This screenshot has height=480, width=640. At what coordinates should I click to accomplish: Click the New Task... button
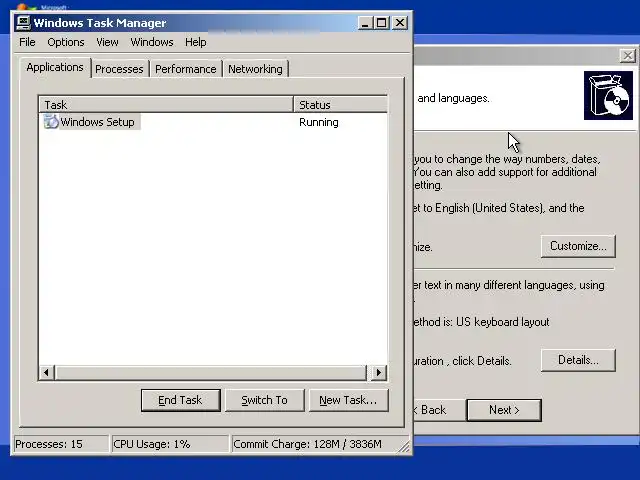click(x=349, y=400)
